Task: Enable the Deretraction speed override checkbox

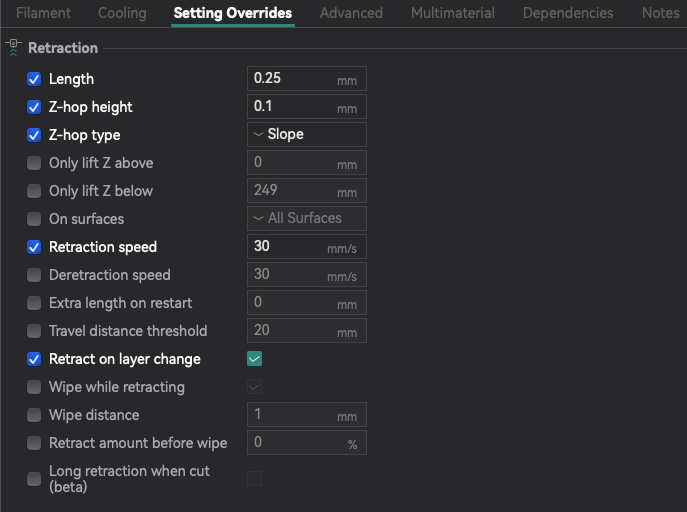Action: 34,275
